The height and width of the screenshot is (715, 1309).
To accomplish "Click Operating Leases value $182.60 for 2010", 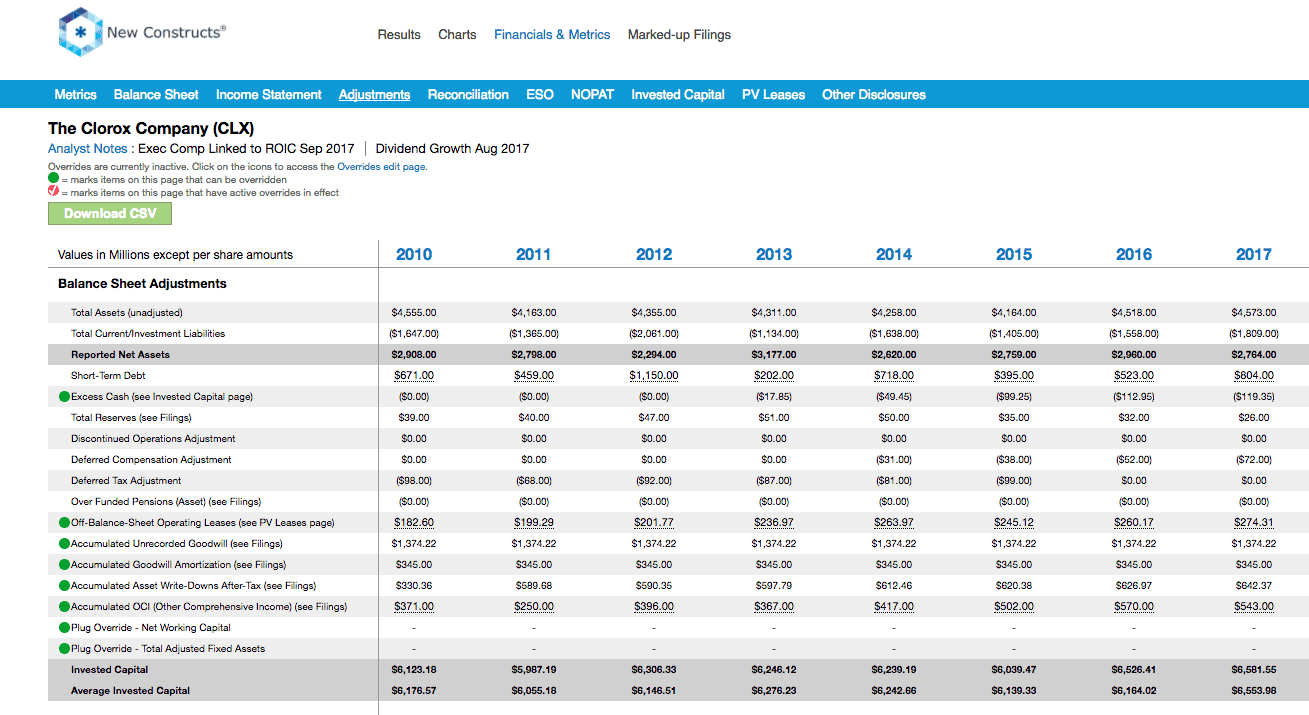I will pos(414,523).
